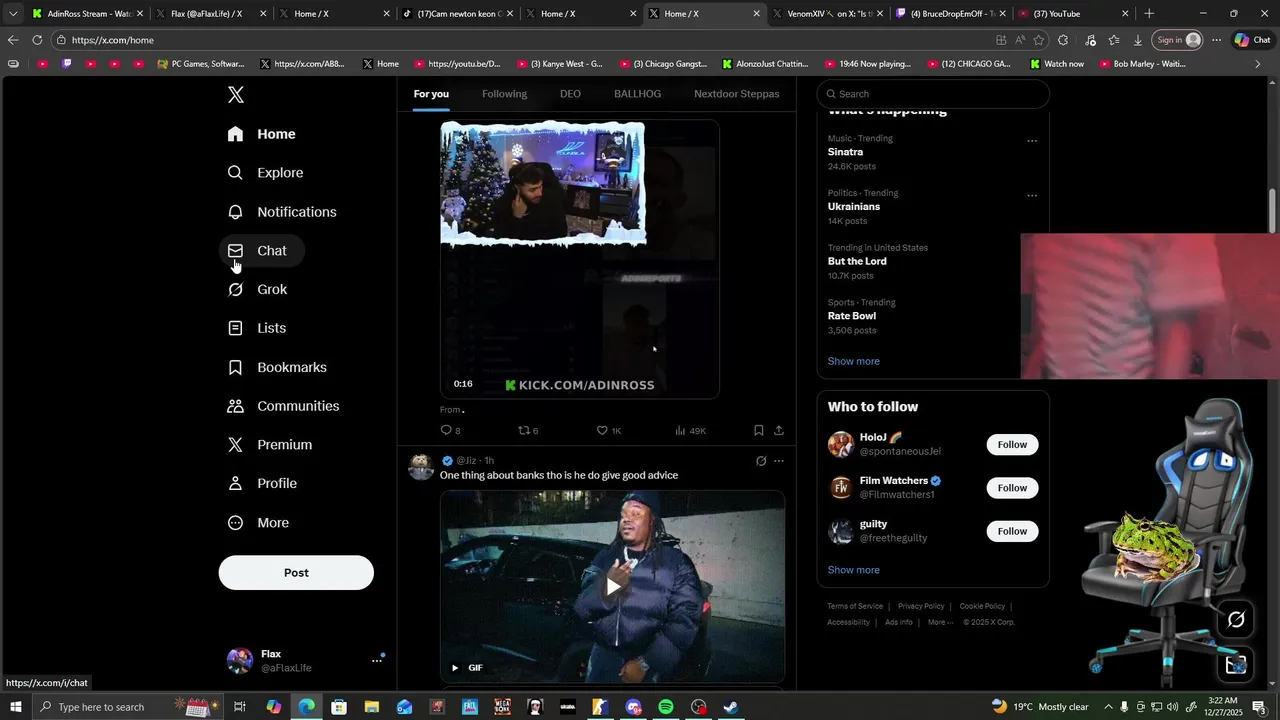The image size is (1280, 720).
Task: Open Communities in the sidebar
Action: click(284, 406)
